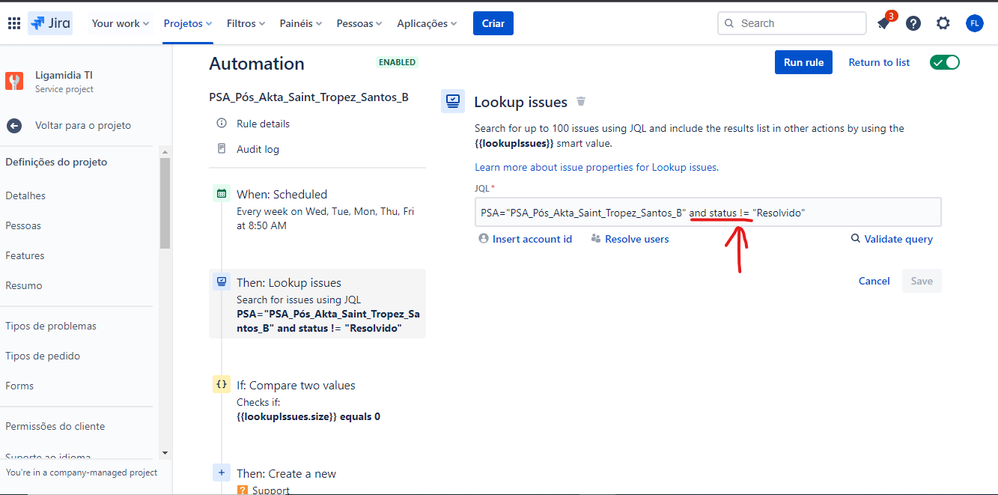The height and width of the screenshot is (495, 998).
Task: Click Voltar para o projeto link
Action: click(x=83, y=125)
